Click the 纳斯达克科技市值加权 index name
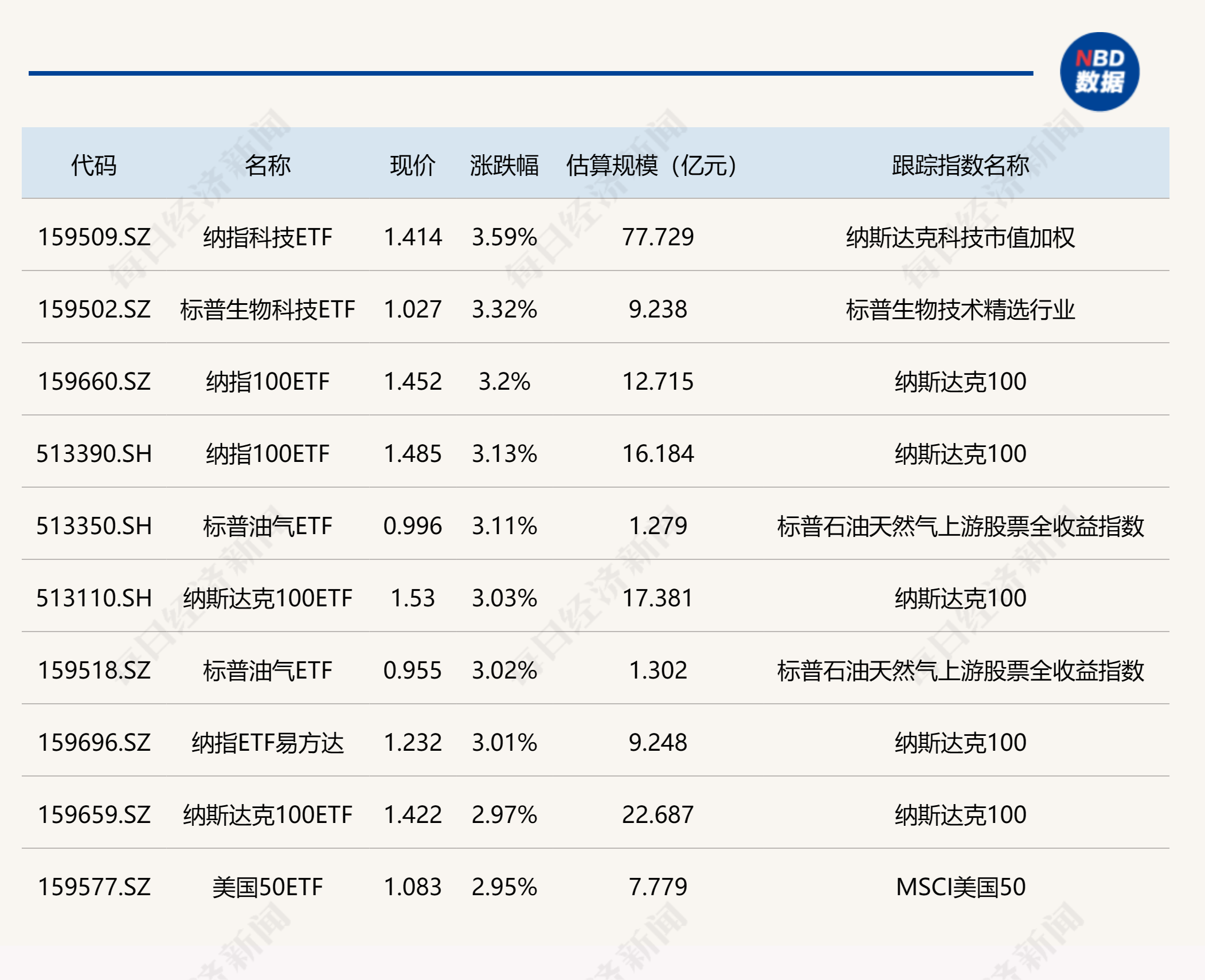The height and width of the screenshot is (980, 1205). click(x=960, y=237)
